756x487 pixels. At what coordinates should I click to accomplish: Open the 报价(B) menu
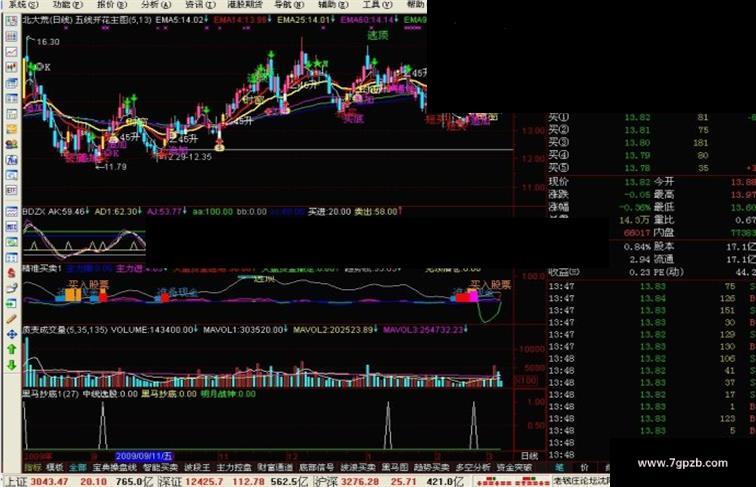tap(112, 4)
